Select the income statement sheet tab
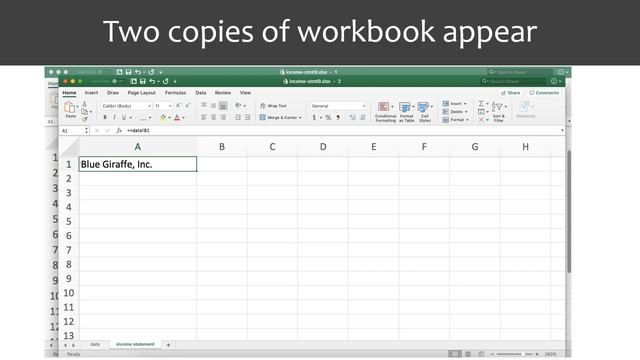Viewport: 640px width, 360px height. pyautogui.click(x=135, y=344)
